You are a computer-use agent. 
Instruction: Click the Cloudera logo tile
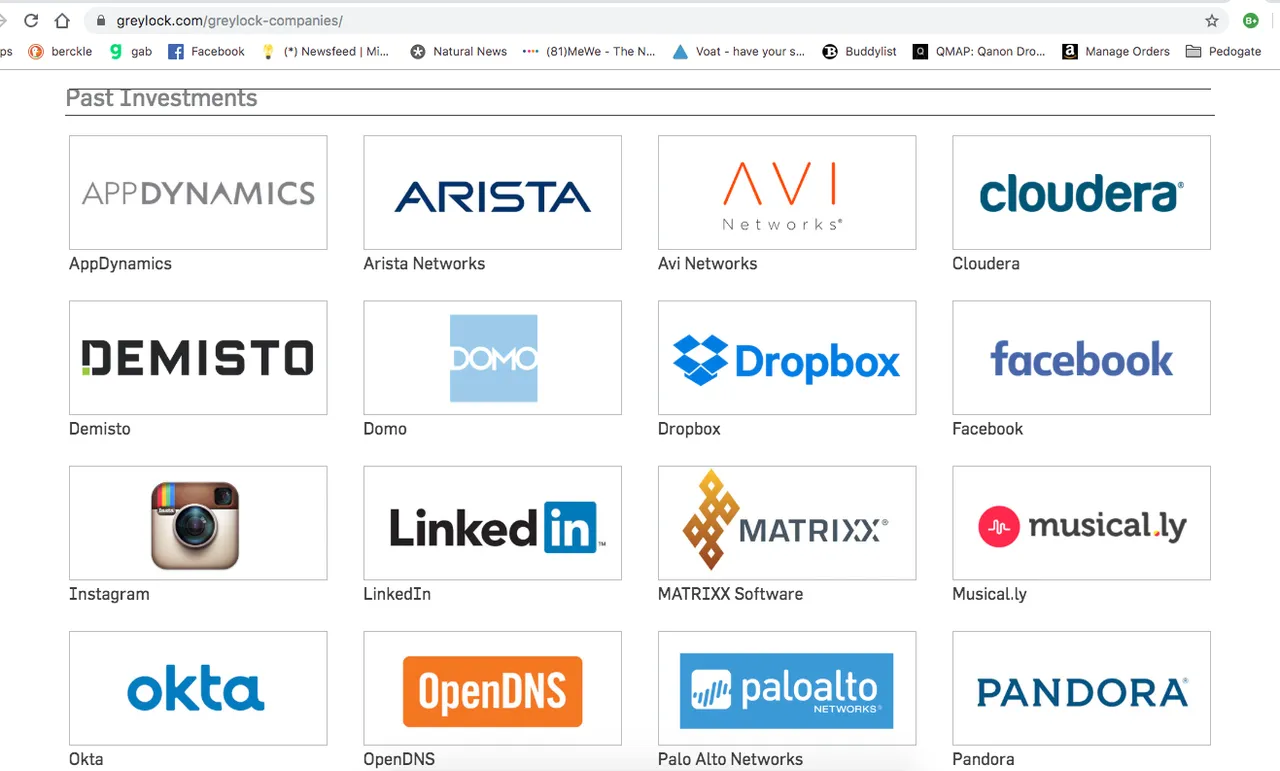[1081, 193]
